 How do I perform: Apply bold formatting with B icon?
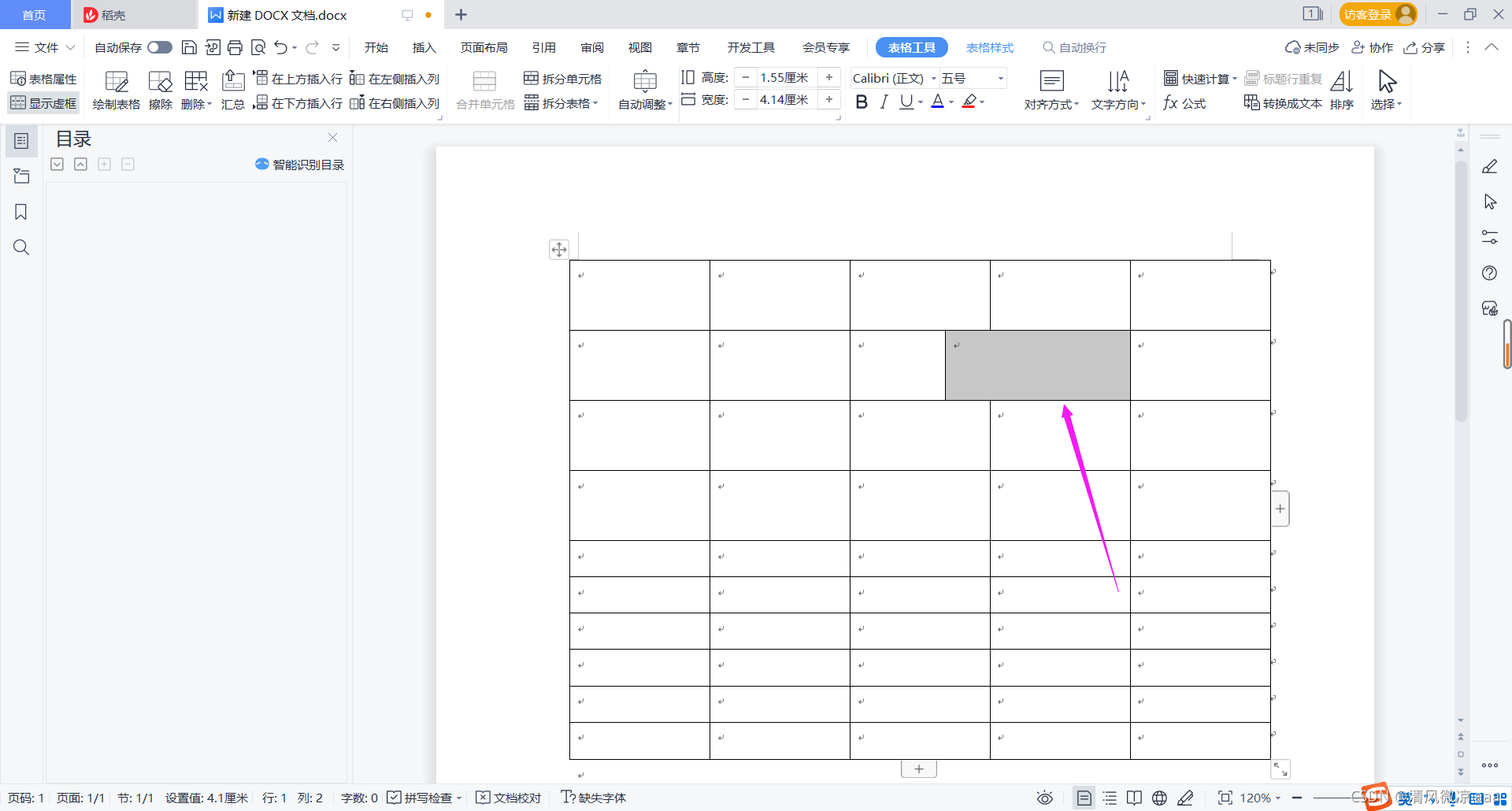[x=862, y=102]
